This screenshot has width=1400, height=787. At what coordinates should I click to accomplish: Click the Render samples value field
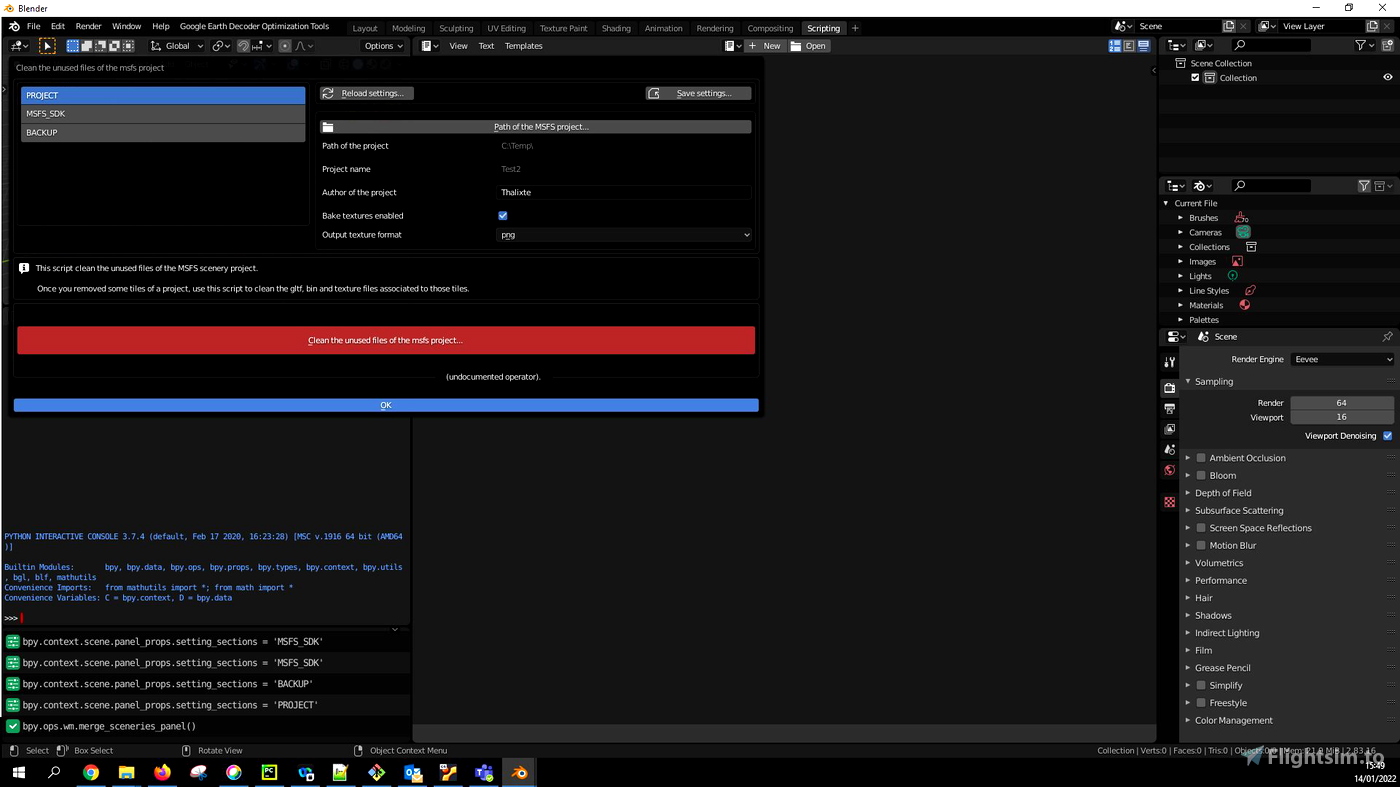(x=1341, y=403)
